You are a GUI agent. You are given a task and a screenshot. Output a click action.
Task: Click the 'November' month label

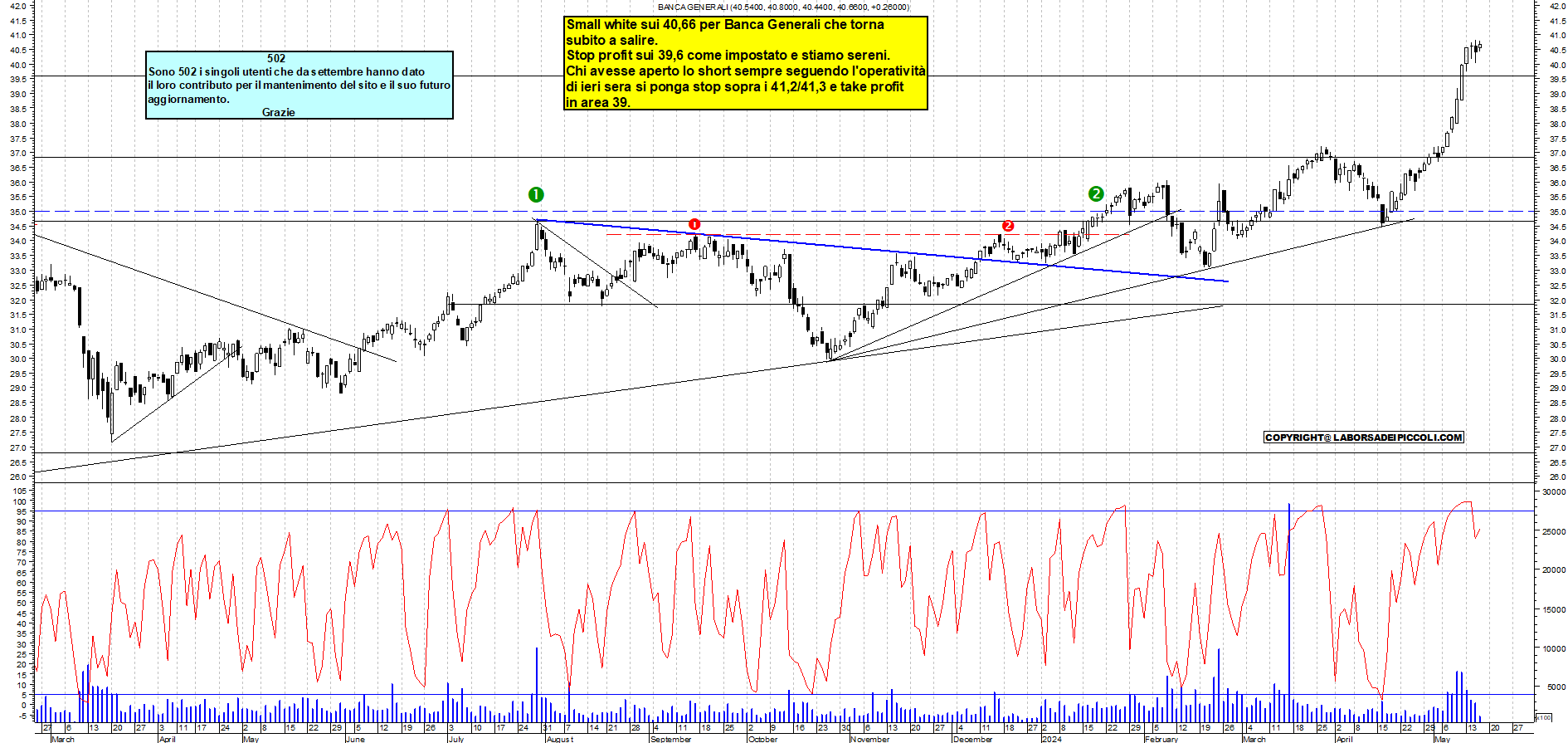pos(870,738)
